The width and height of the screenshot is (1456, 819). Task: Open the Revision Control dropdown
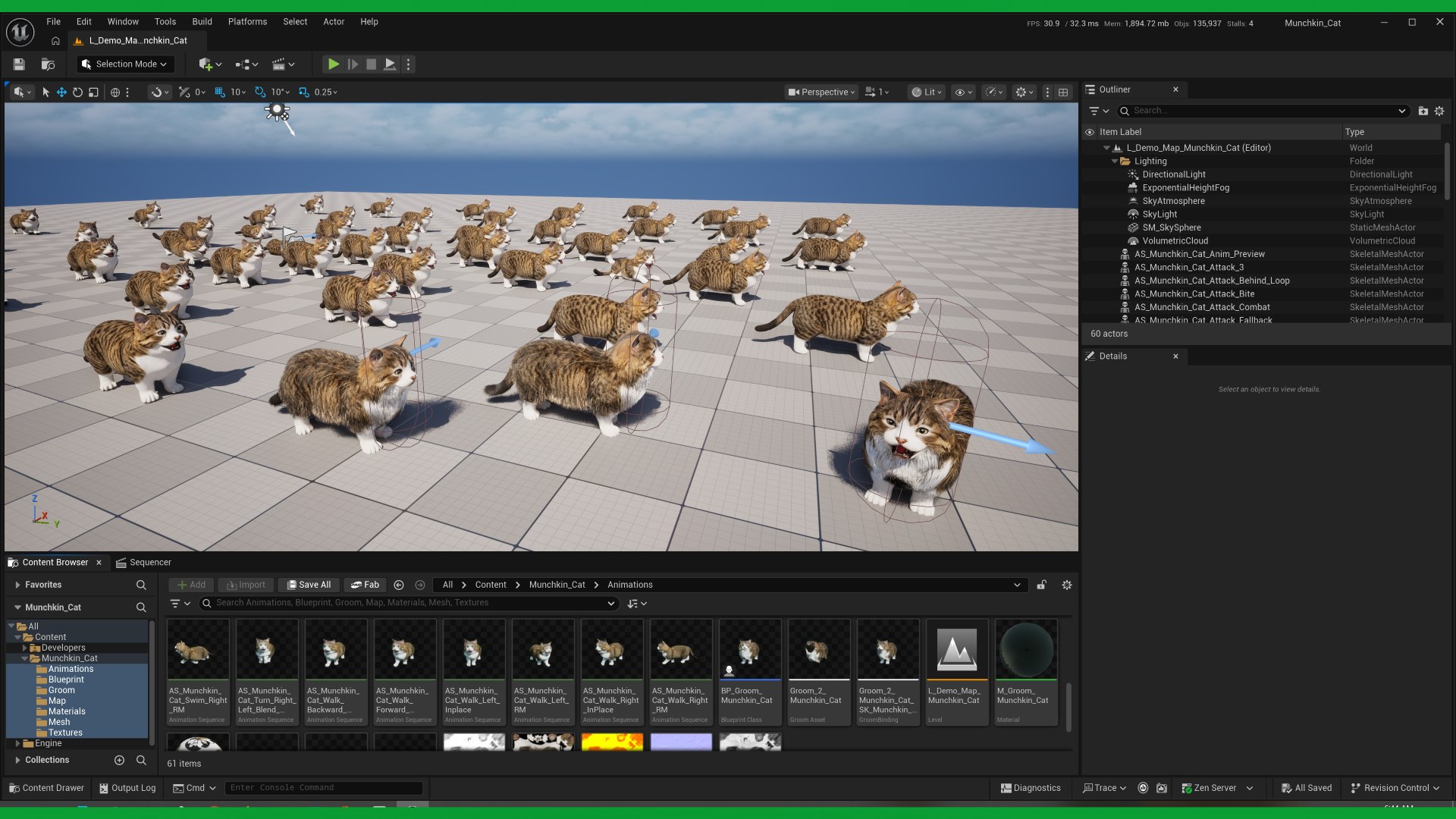(x=1395, y=788)
